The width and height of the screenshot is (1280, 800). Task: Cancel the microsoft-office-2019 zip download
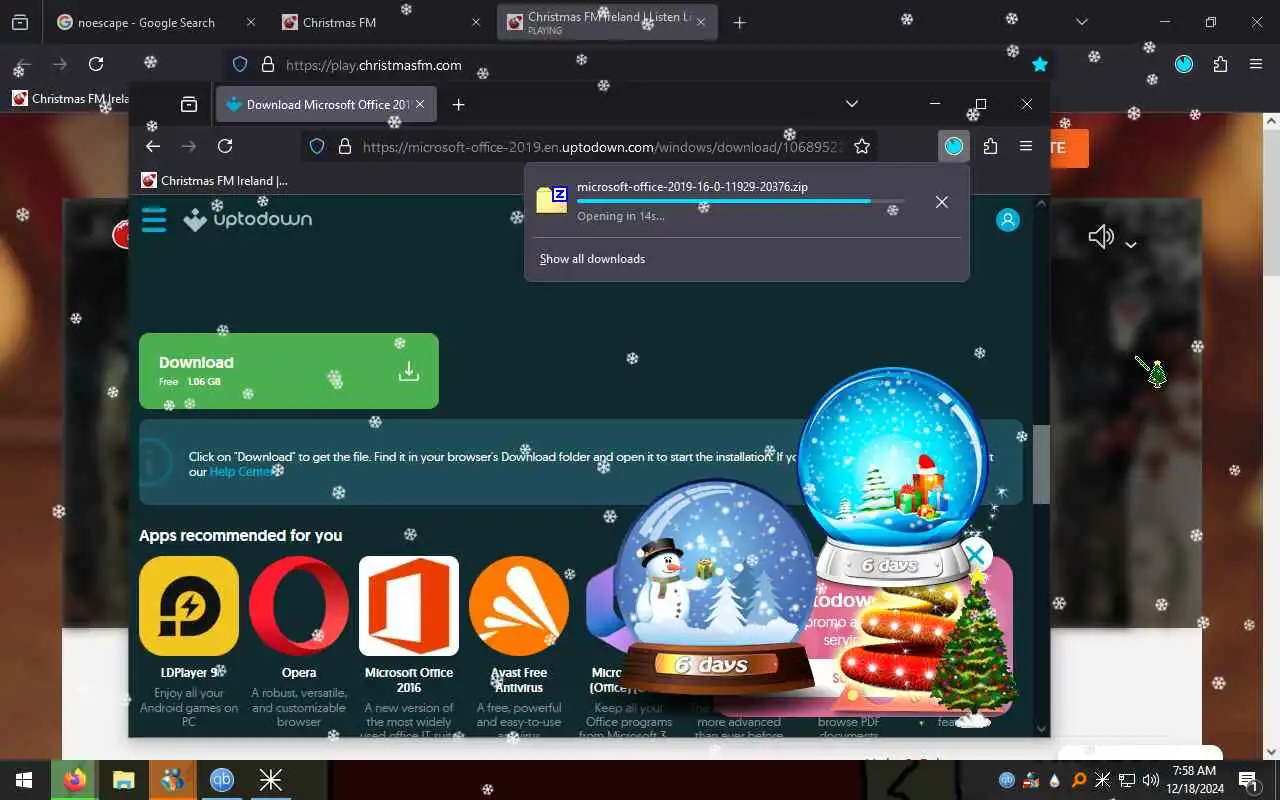click(x=941, y=202)
